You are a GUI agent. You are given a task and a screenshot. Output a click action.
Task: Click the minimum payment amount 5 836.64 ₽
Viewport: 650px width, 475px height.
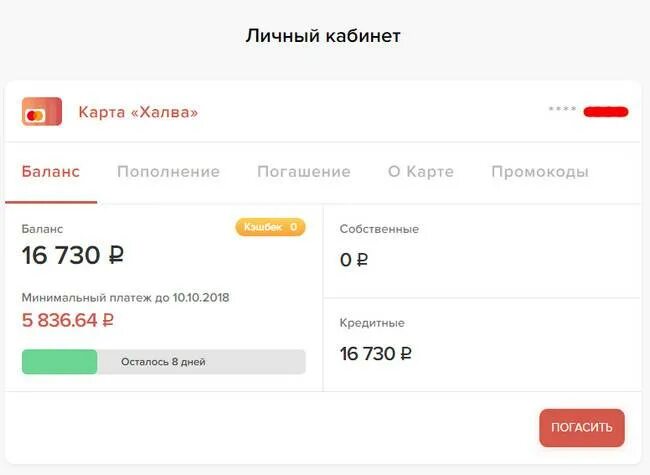click(68, 320)
